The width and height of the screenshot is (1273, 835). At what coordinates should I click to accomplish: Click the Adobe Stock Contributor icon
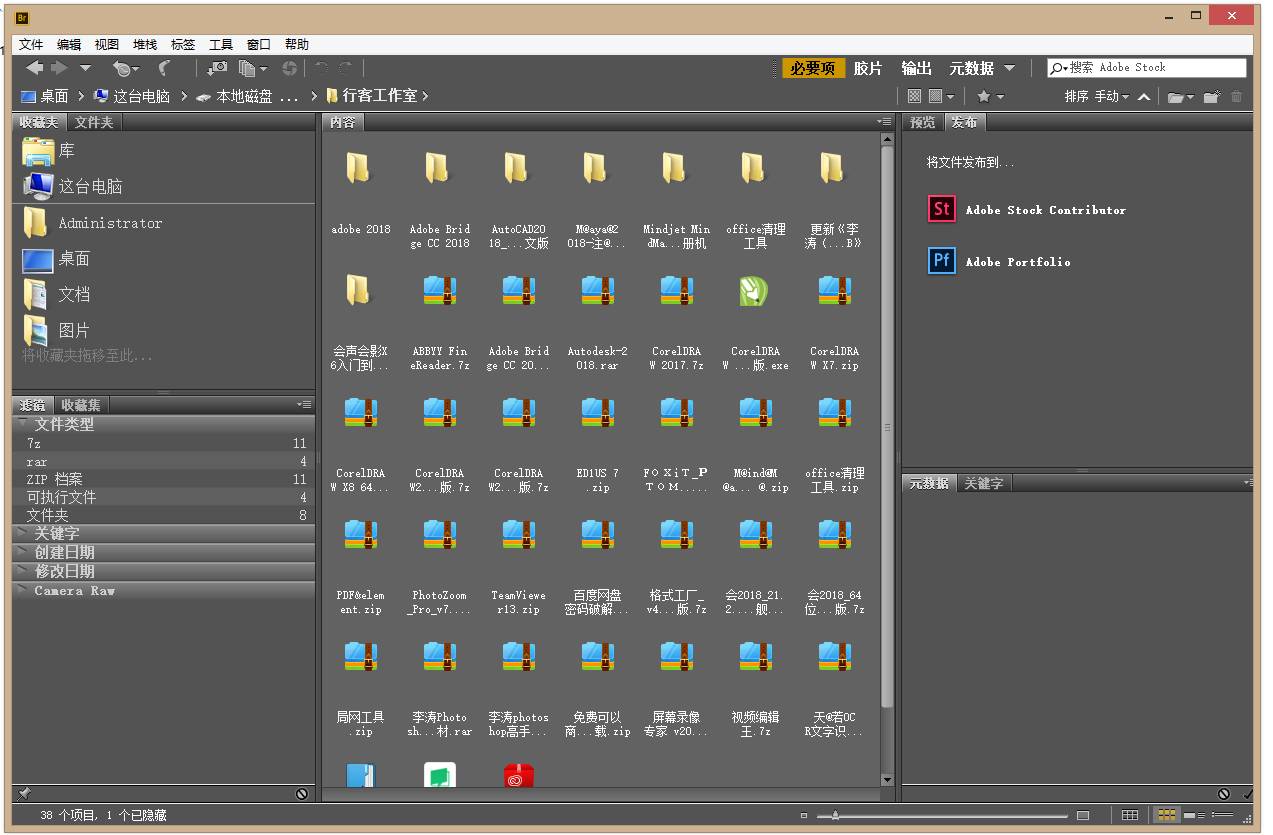[x=940, y=209]
